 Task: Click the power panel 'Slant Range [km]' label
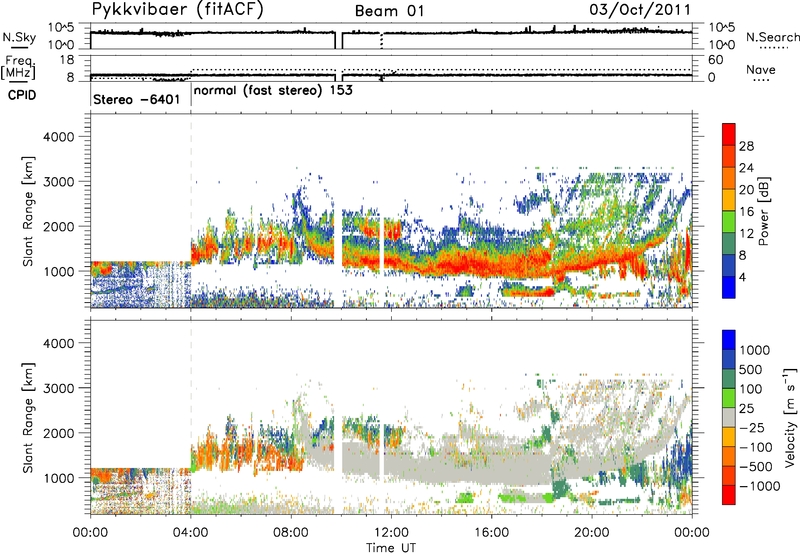point(28,211)
